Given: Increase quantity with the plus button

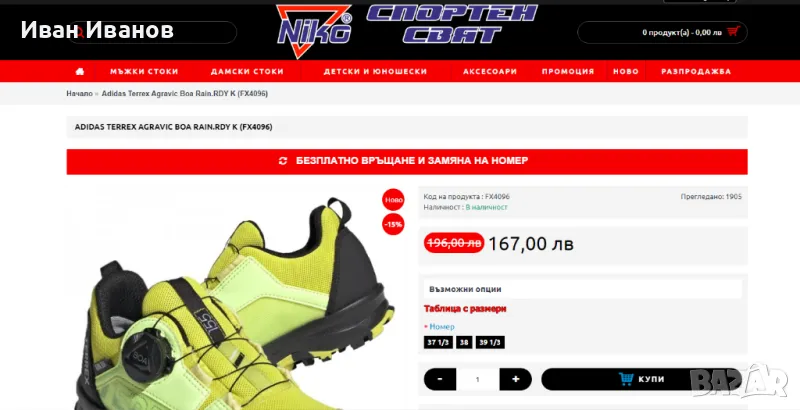Looking at the screenshot, I should pos(515,379).
